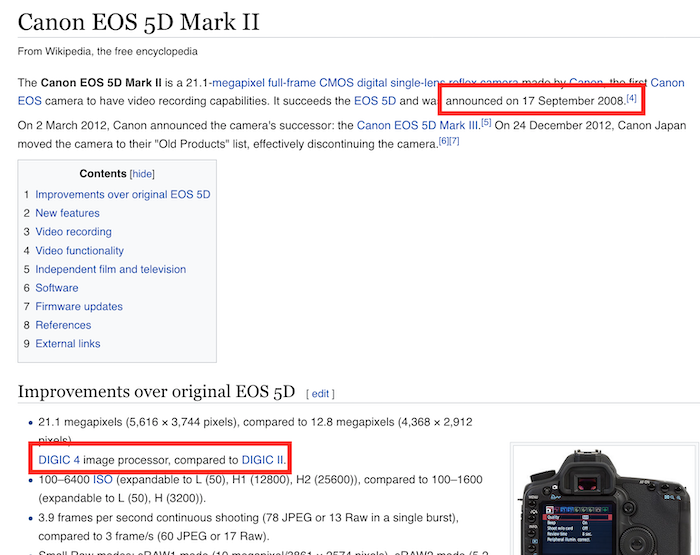The width and height of the screenshot is (700, 555).
Task: Select Video functionality in the contents list
Action: tap(79, 251)
